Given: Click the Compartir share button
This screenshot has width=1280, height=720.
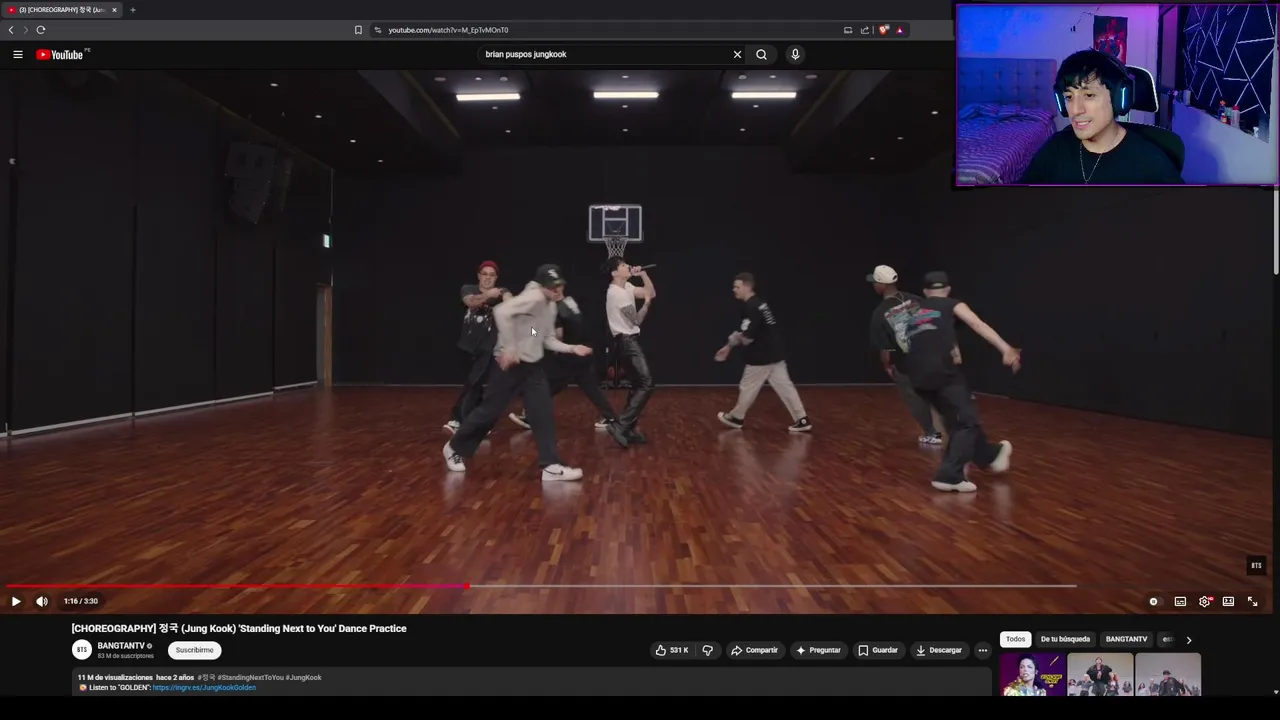Looking at the screenshot, I should (754, 650).
